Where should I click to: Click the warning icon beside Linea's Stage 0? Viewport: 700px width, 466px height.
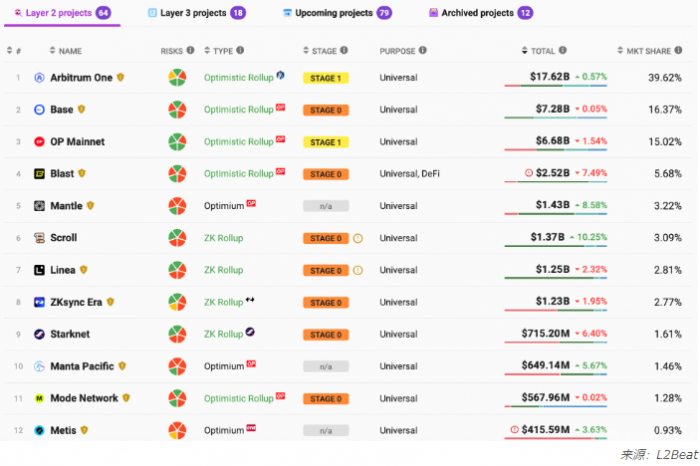coord(358,270)
